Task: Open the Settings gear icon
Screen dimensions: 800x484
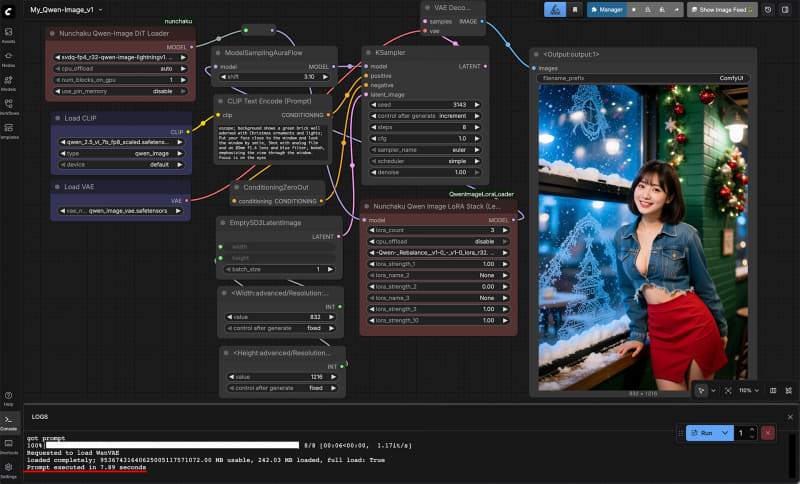Action: (x=9, y=470)
